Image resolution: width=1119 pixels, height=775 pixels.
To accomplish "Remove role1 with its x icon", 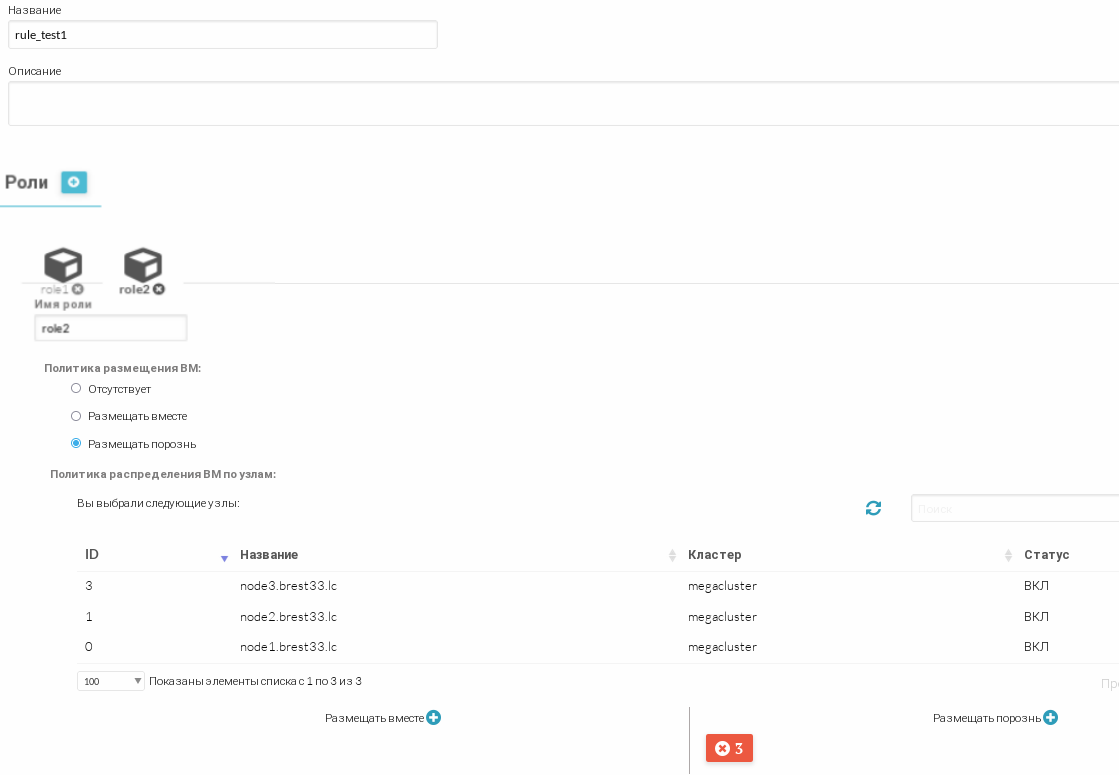I will coord(78,290).
